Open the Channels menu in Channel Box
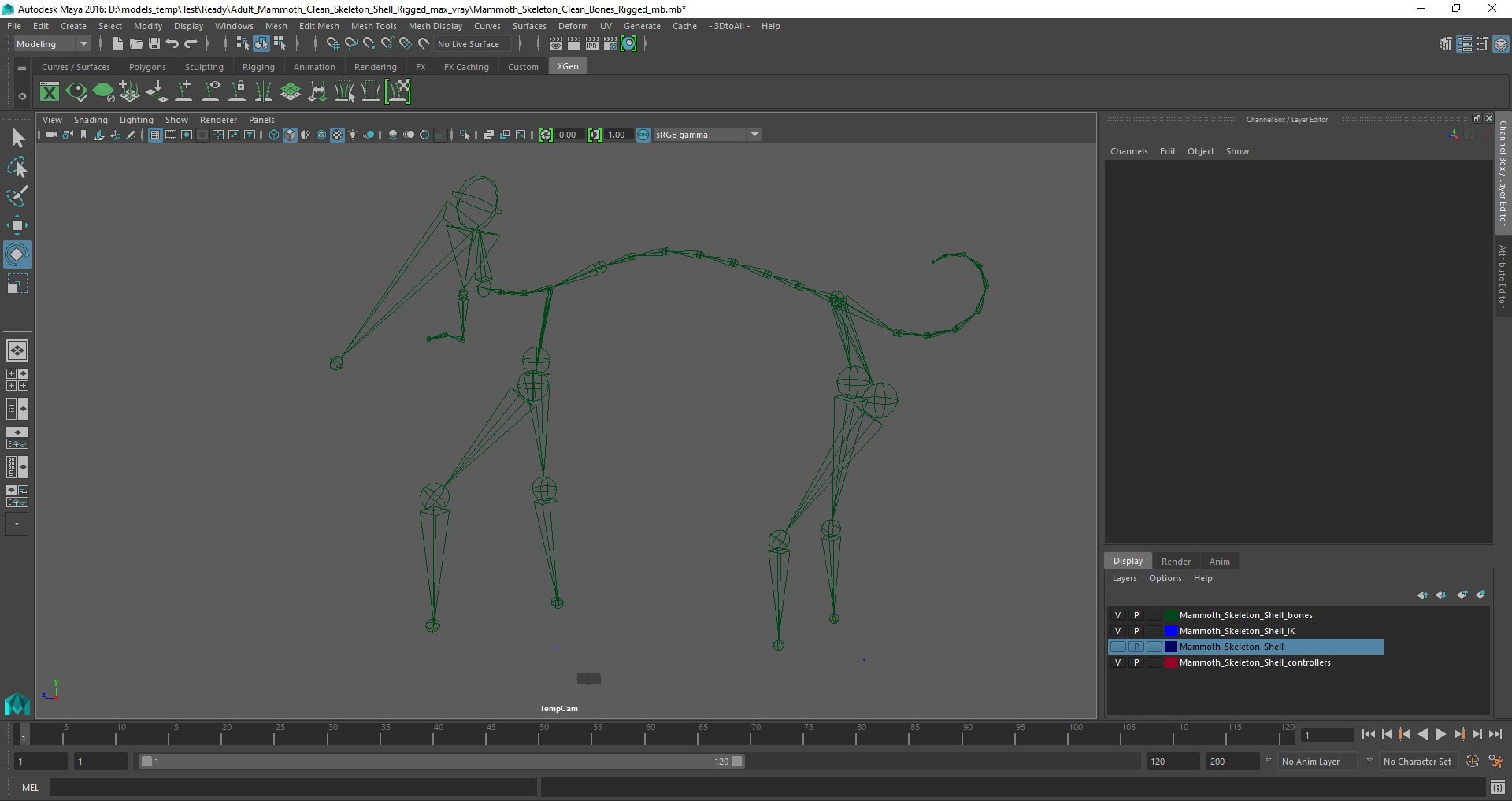Viewport: 1512px width, 801px height. tap(1128, 151)
